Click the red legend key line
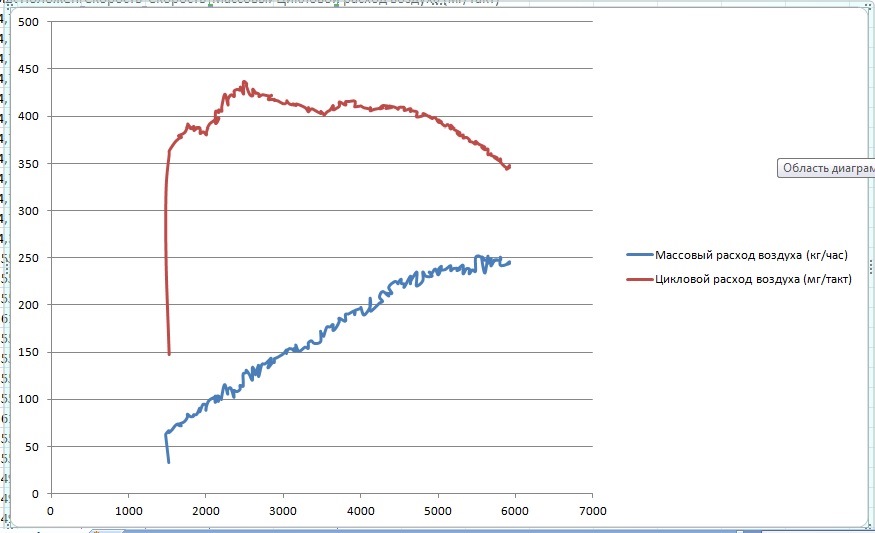 point(640,279)
